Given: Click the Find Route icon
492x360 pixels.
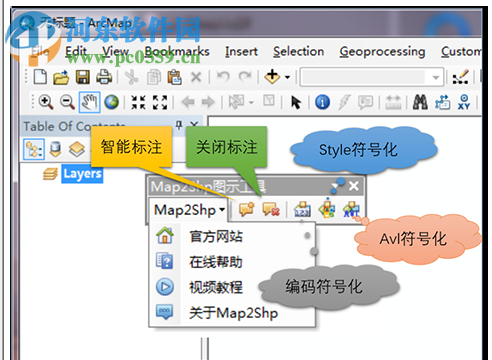Looking at the screenshot, I should (x=442, y=102).
